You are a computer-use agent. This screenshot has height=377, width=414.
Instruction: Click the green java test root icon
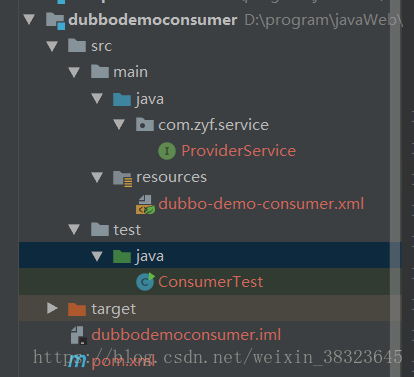[x=122, y=256]
